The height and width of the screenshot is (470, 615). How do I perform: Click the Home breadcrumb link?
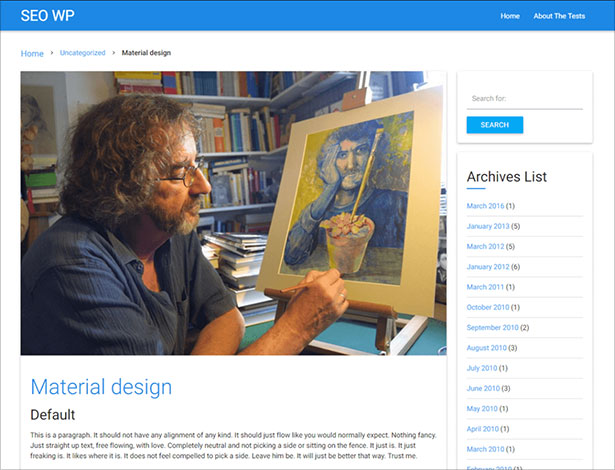32,53
